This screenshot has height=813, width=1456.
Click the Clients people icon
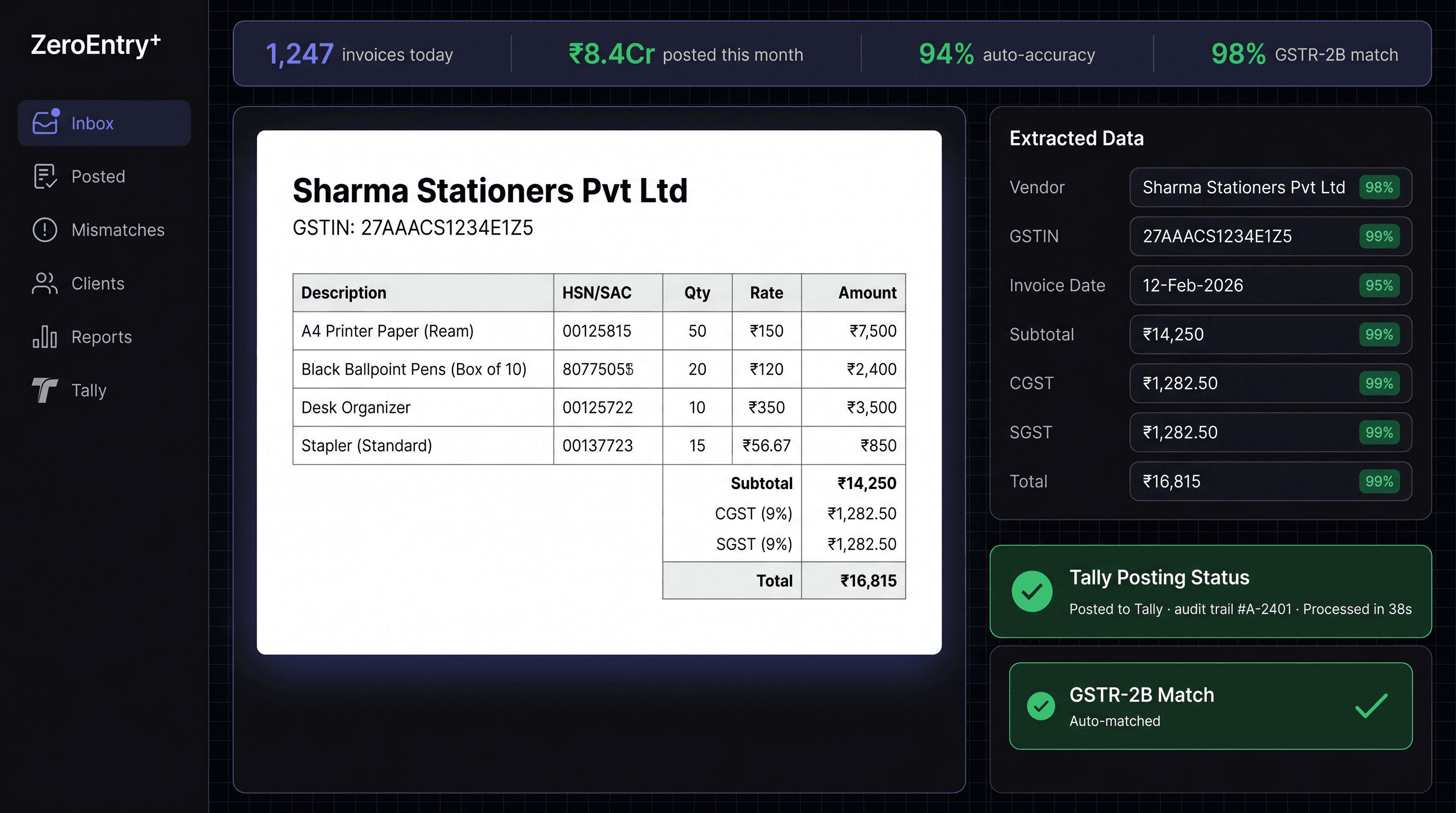[44, 283]
